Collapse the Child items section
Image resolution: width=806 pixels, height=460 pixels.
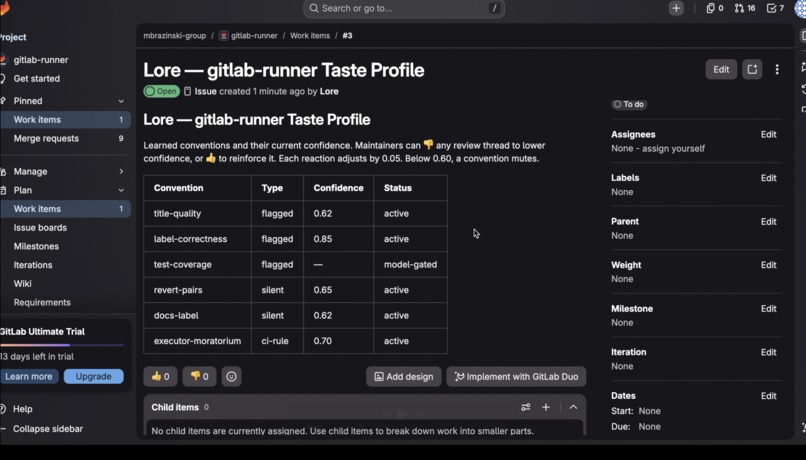[573, 407]
